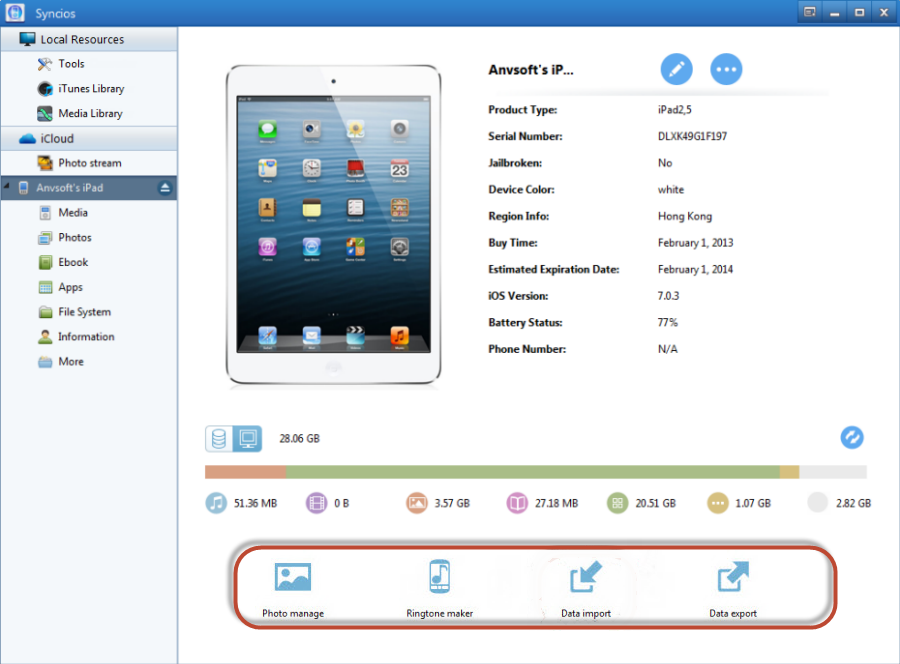Click the yellow other segment of storage bar
Image resolution: width=900 pixels, height=664 pixels.
789,472
